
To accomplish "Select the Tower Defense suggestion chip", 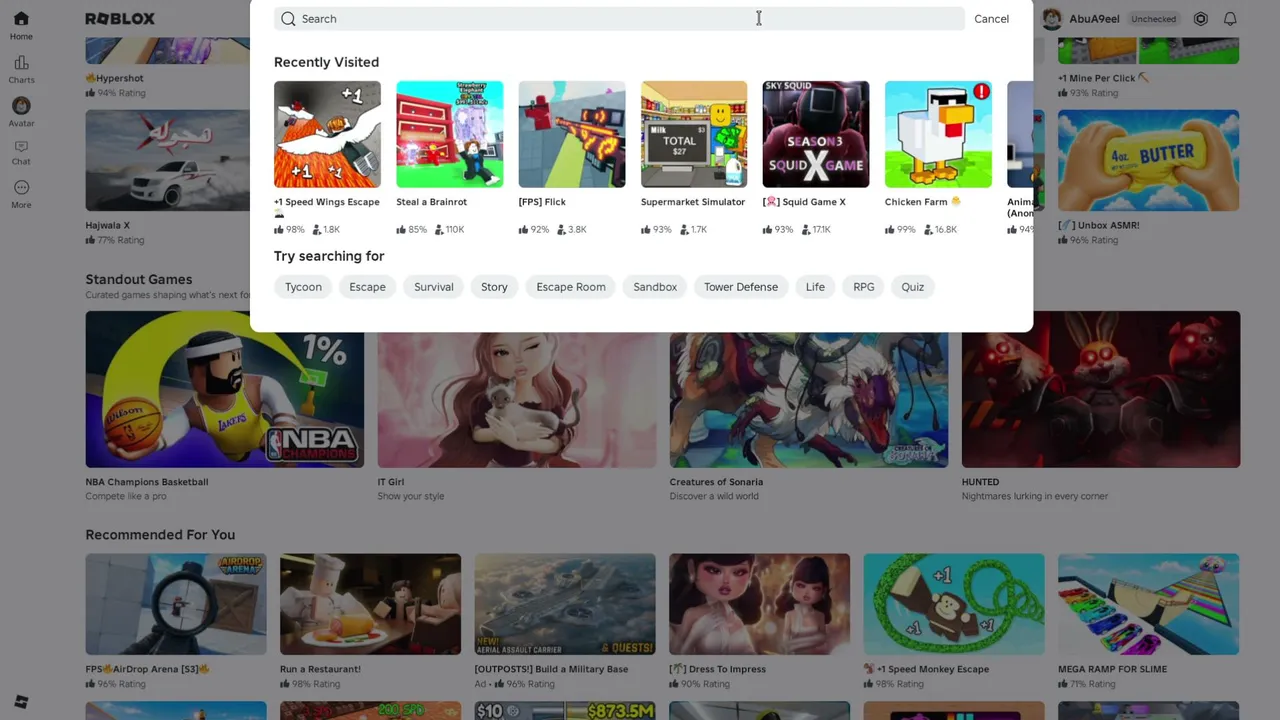I will tap(741, 287).
